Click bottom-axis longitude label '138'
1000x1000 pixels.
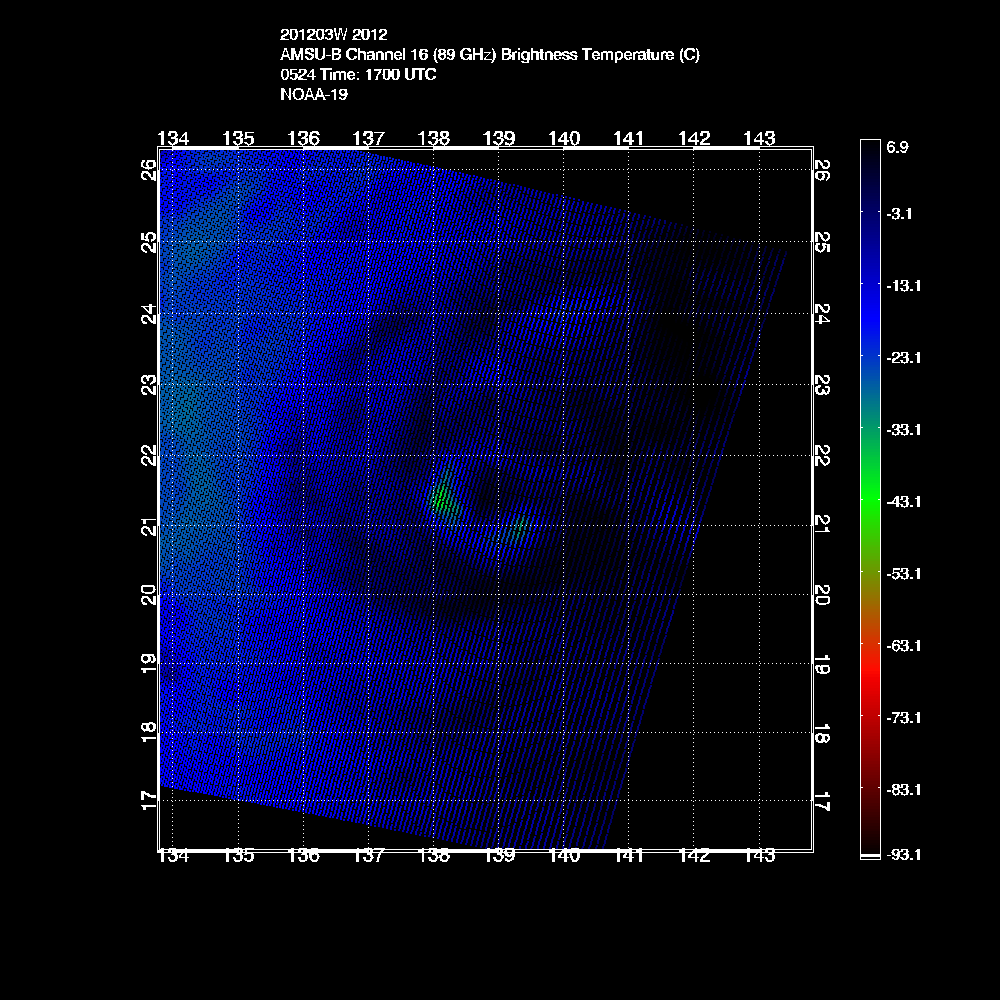pos(434,856)
